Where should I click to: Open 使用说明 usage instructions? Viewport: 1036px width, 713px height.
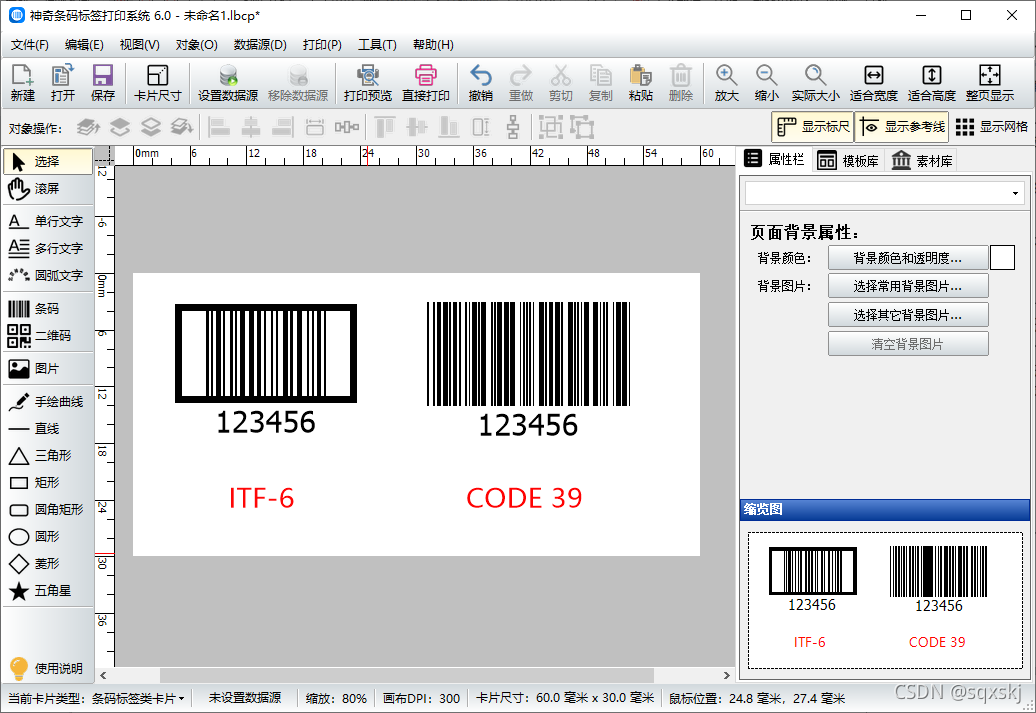tap(48, 668)
